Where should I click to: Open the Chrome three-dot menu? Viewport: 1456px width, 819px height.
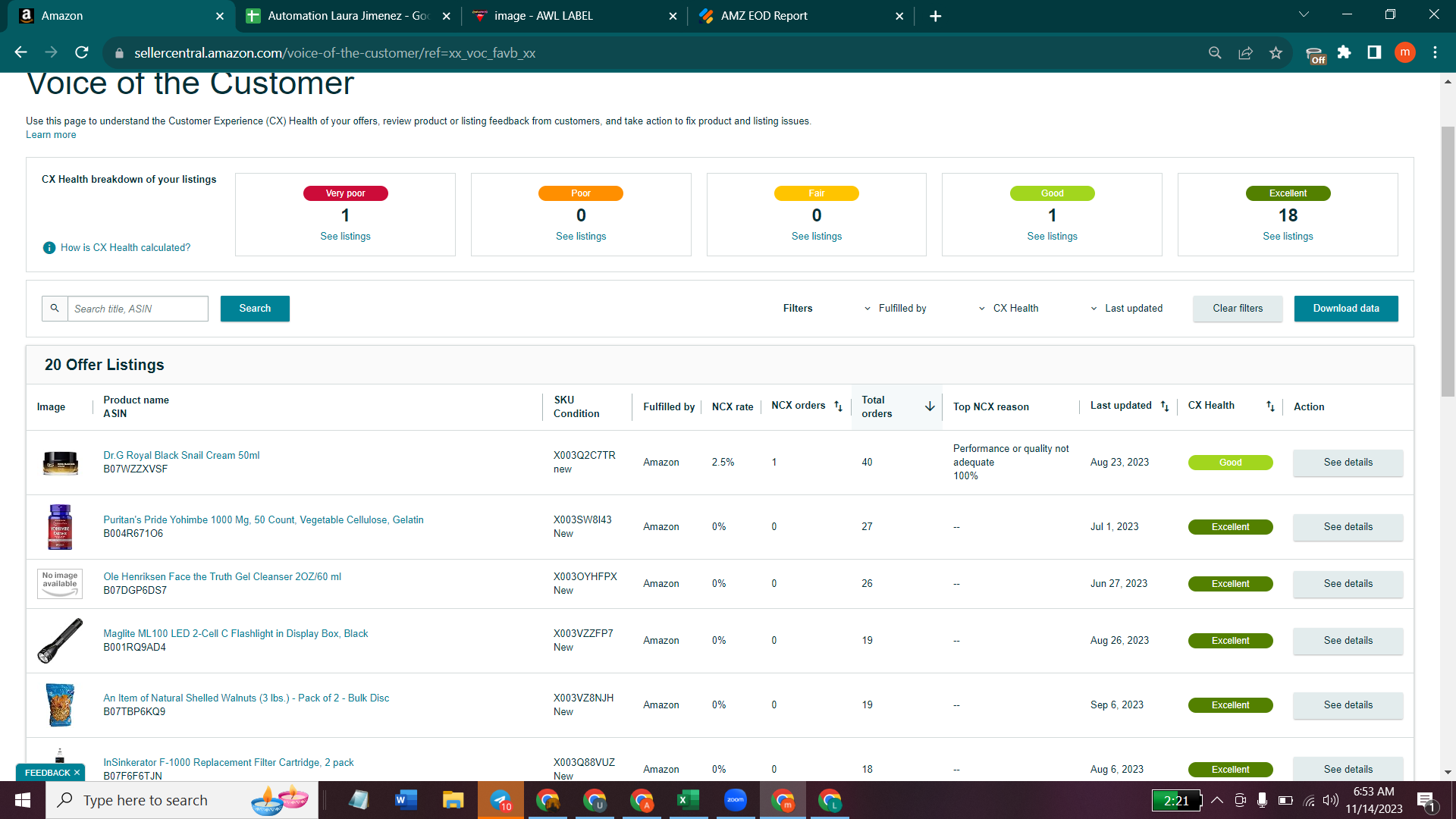point(1435,52)
